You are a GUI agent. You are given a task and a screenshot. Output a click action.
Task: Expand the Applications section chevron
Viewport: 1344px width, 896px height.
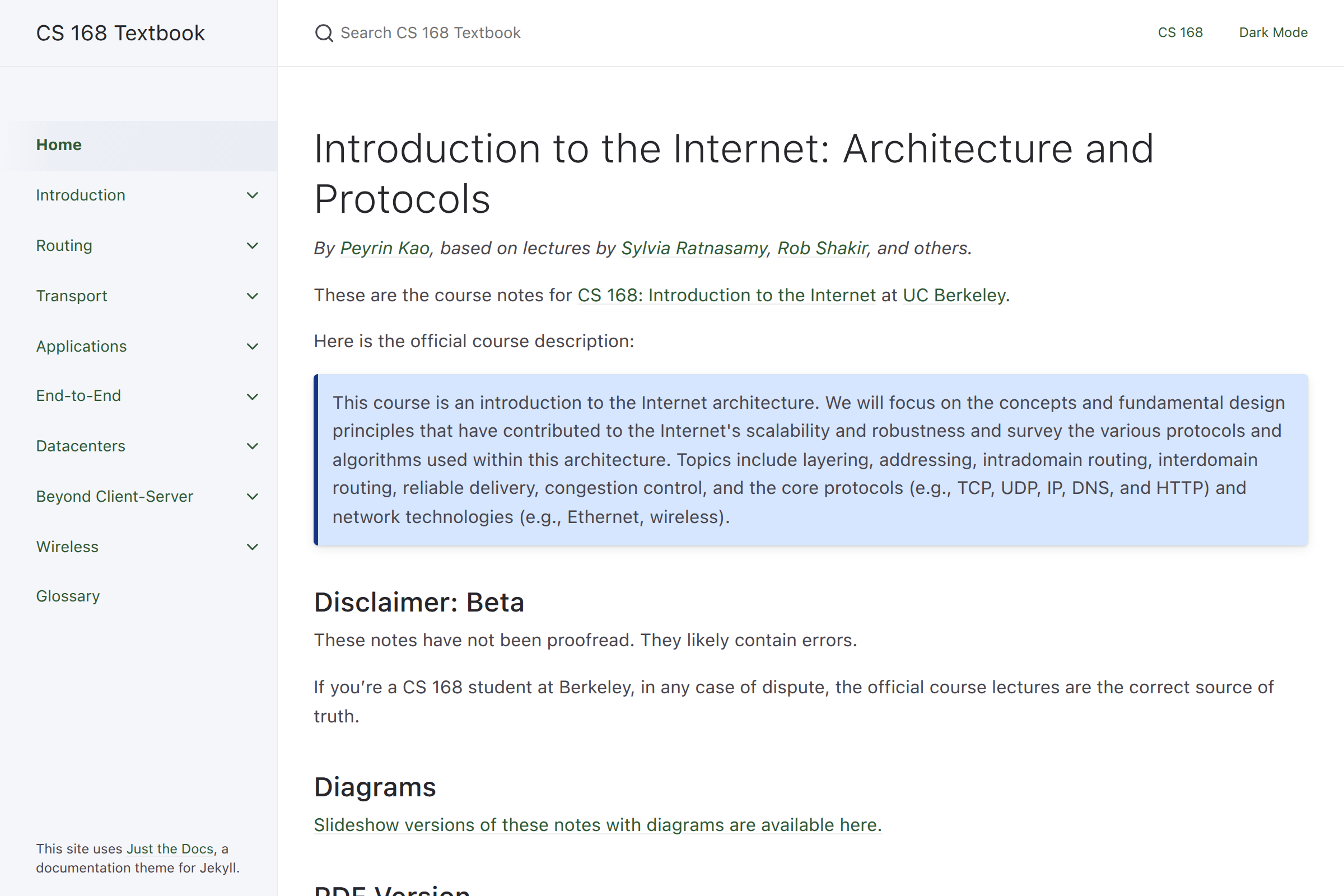point(253,346)
